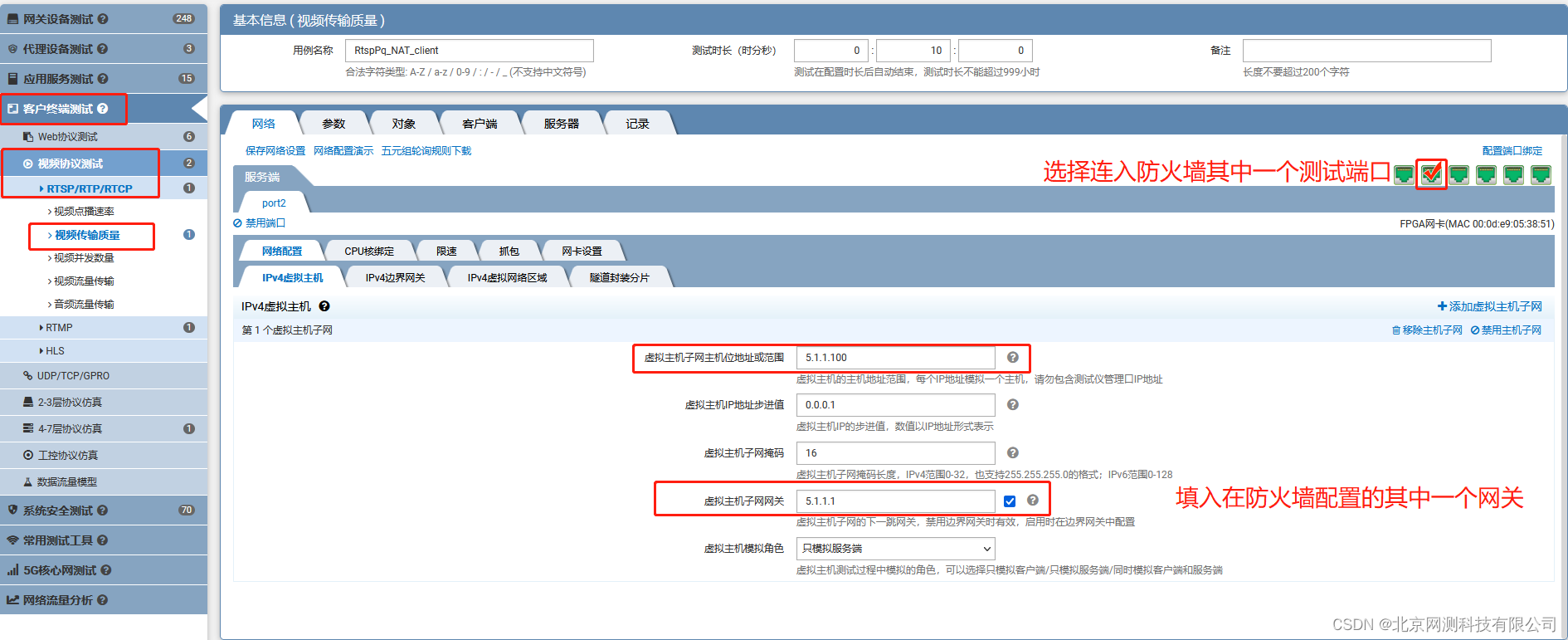The height and width of the screenshot is (640, 1568).
Task: Expand the RTMP tree node
Action: tap(41, 328)
